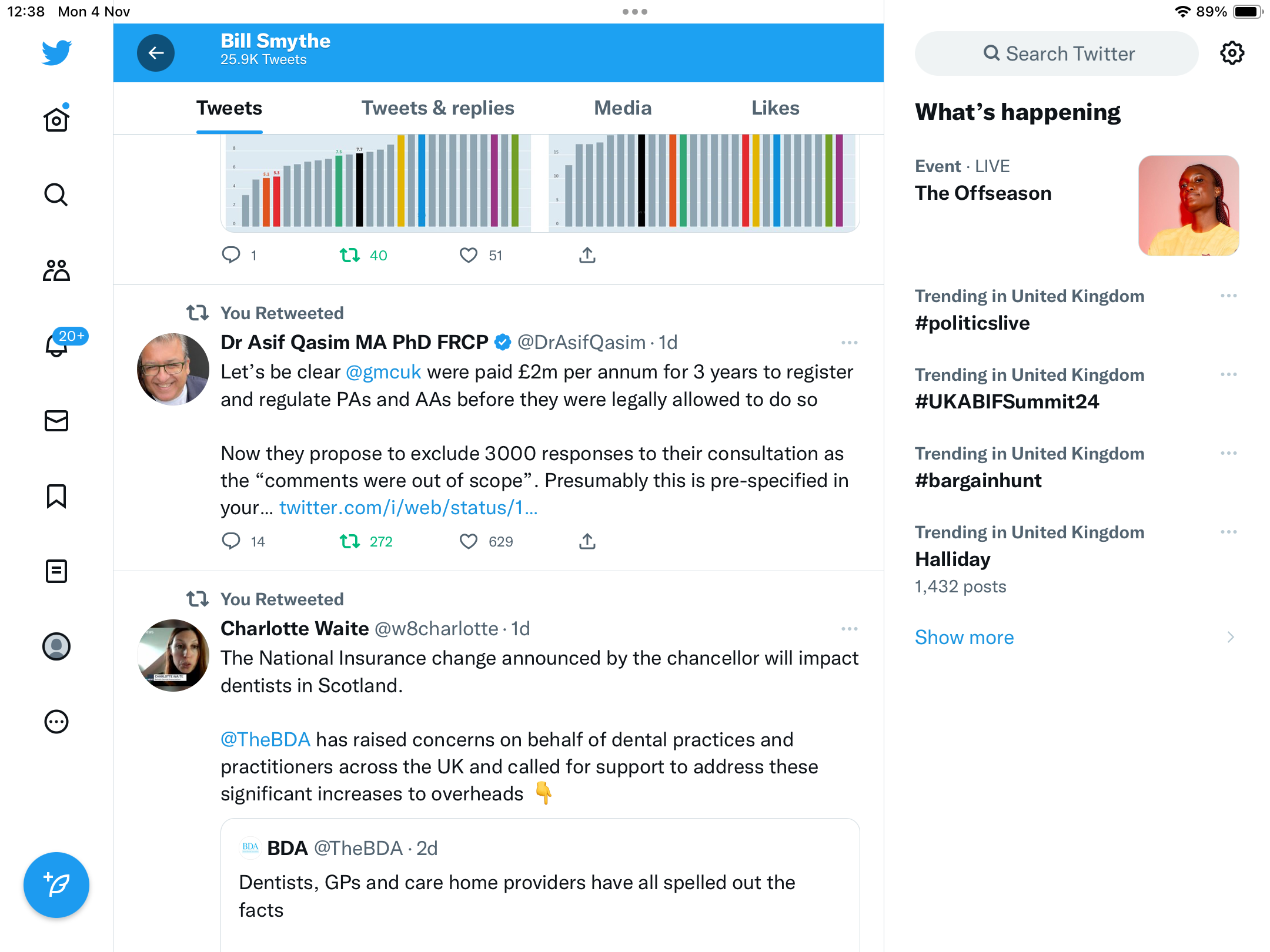This screenshot has width=1270, height=952.
Task: Open the right bar chart image
Action: point(704,183)
